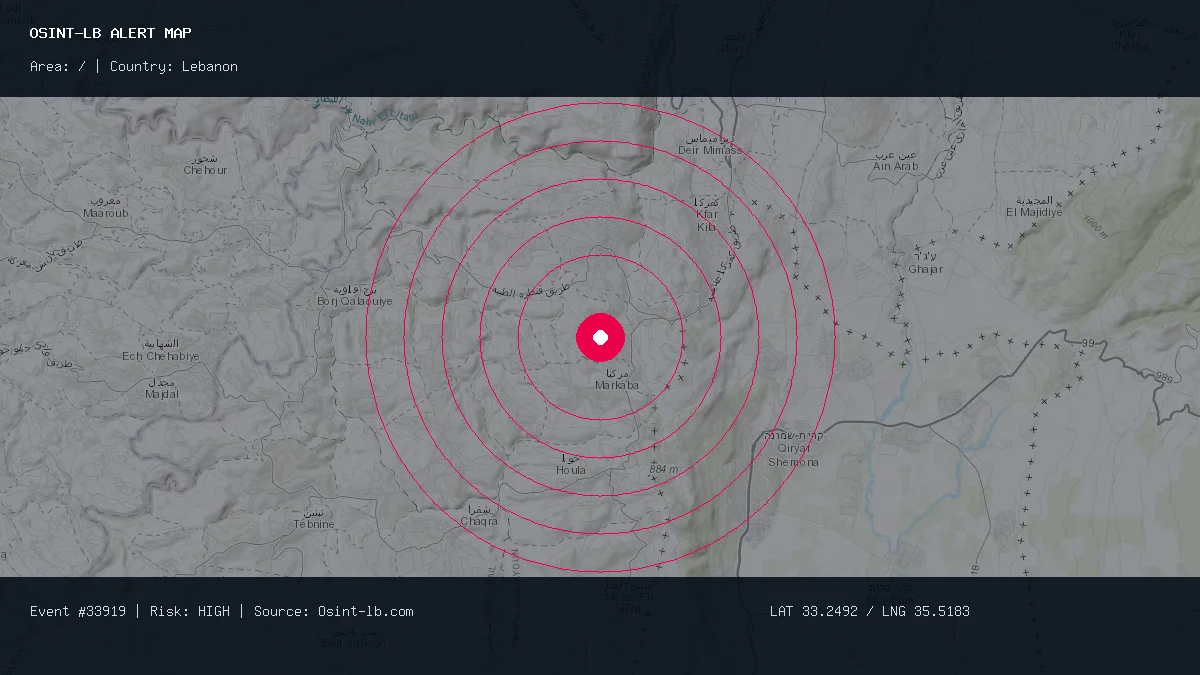The width and height of the screenshot is (1200, 675).
Task: Select the Risk: HIGH indicator
Action: (190, 611)
